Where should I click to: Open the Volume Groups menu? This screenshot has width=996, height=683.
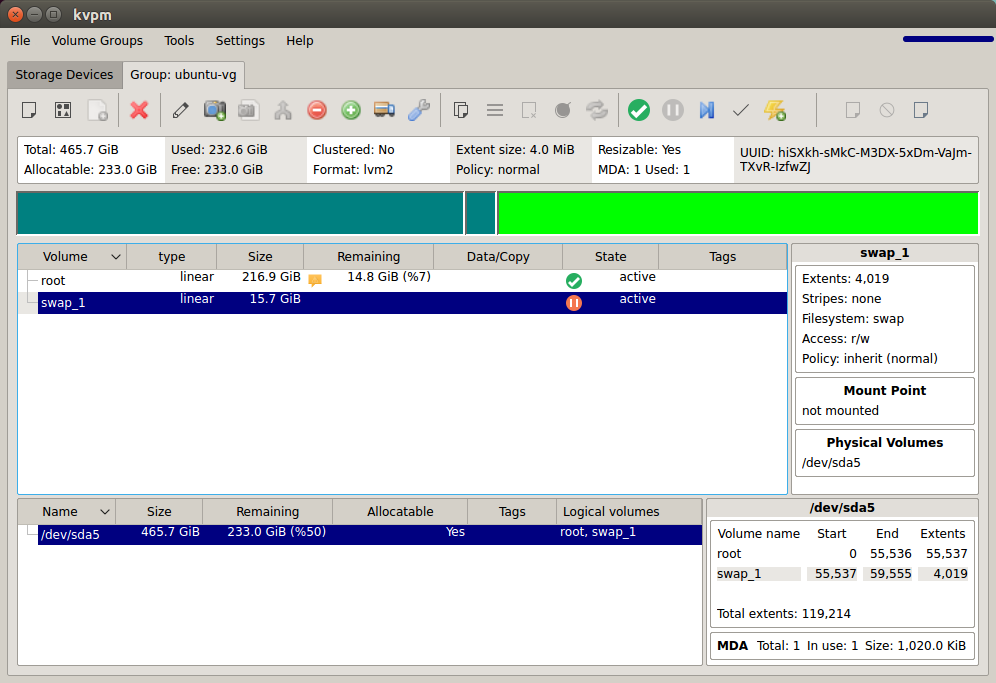point(97,41)
